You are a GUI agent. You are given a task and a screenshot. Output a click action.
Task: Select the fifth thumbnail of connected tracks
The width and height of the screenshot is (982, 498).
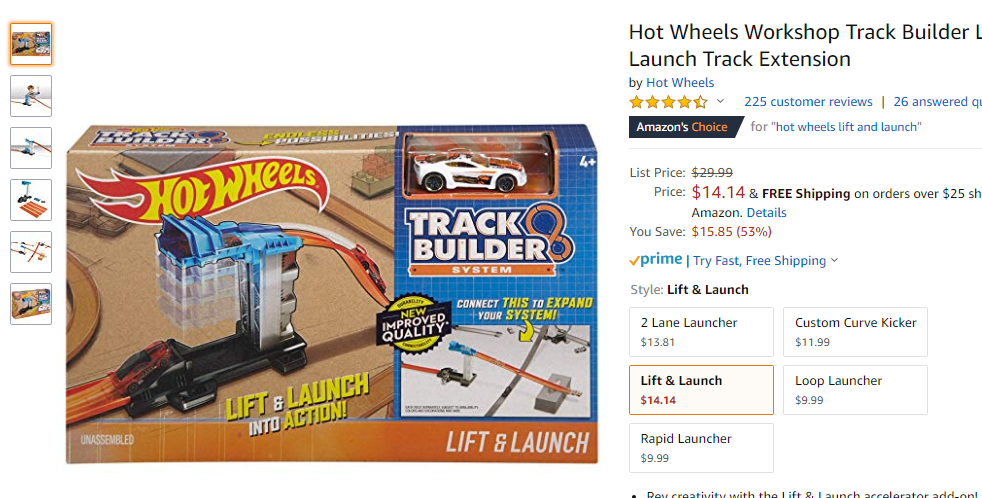31,252
